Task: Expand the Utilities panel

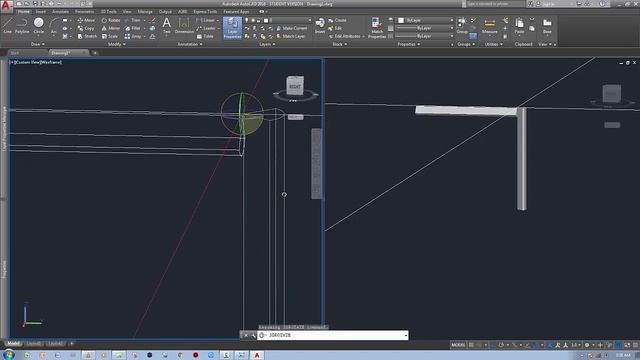Action: (x=493, y=44)
